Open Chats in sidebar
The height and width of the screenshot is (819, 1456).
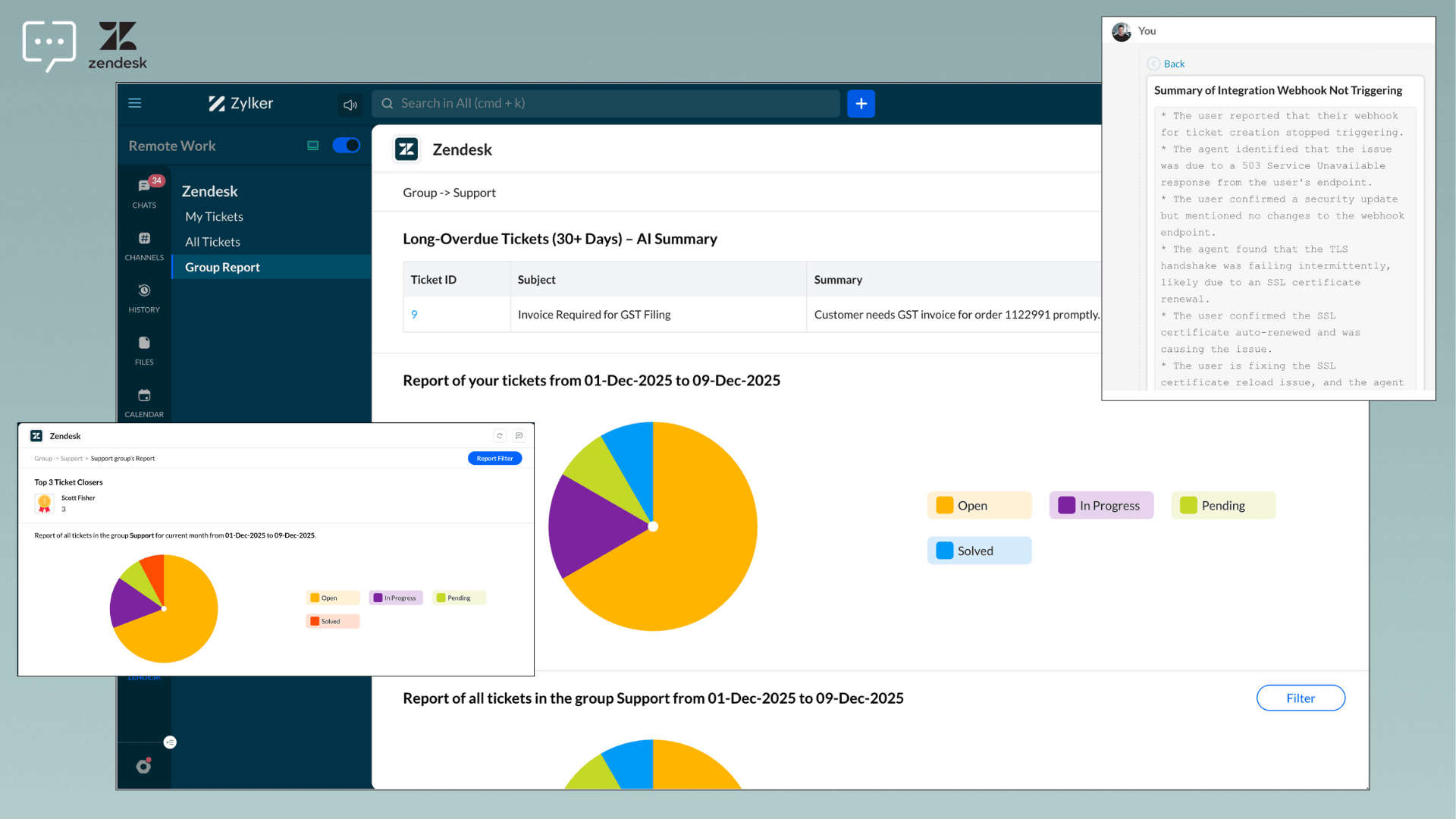click(x=144, y=192)
